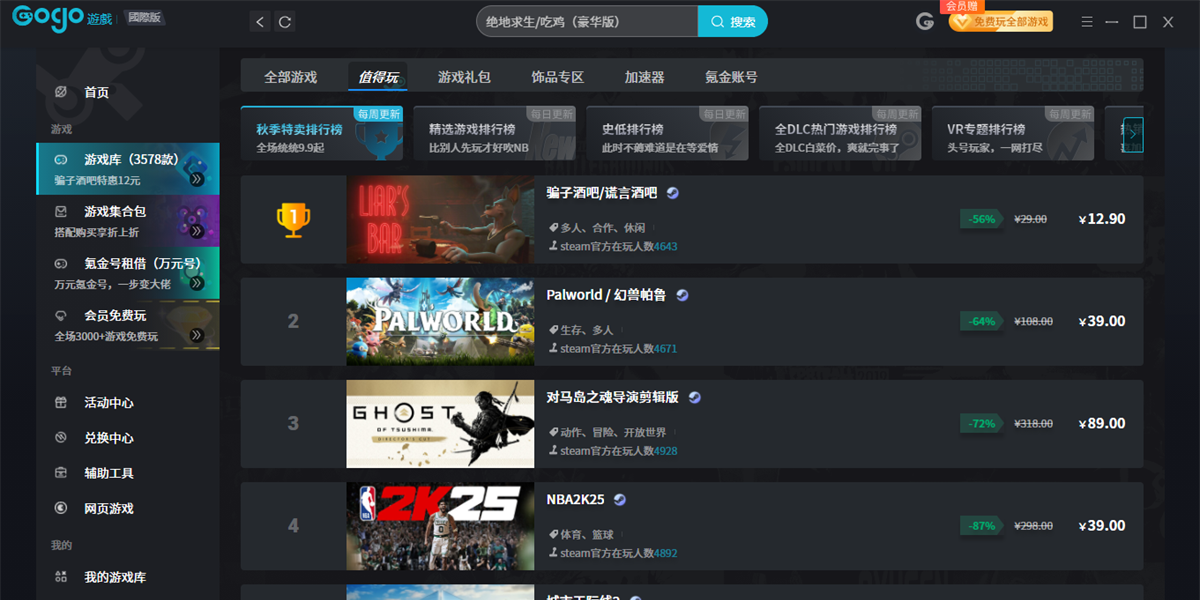Select the 史低排行榜 ranking card
The width and height of the screenshot is (1200, 600).
(x=667, y=135)
